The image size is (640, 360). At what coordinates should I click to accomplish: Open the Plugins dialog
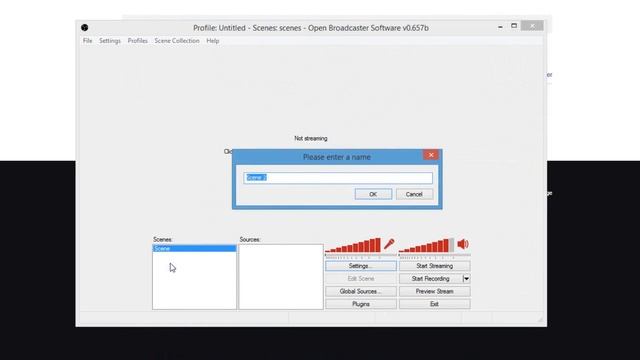coord(361,304)
